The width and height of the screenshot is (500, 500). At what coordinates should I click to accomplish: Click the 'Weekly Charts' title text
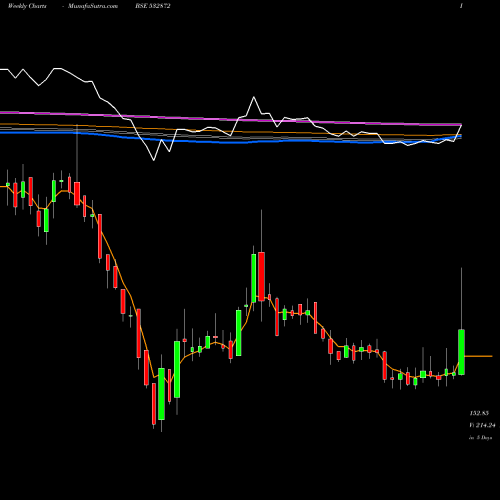pos(27,6)
